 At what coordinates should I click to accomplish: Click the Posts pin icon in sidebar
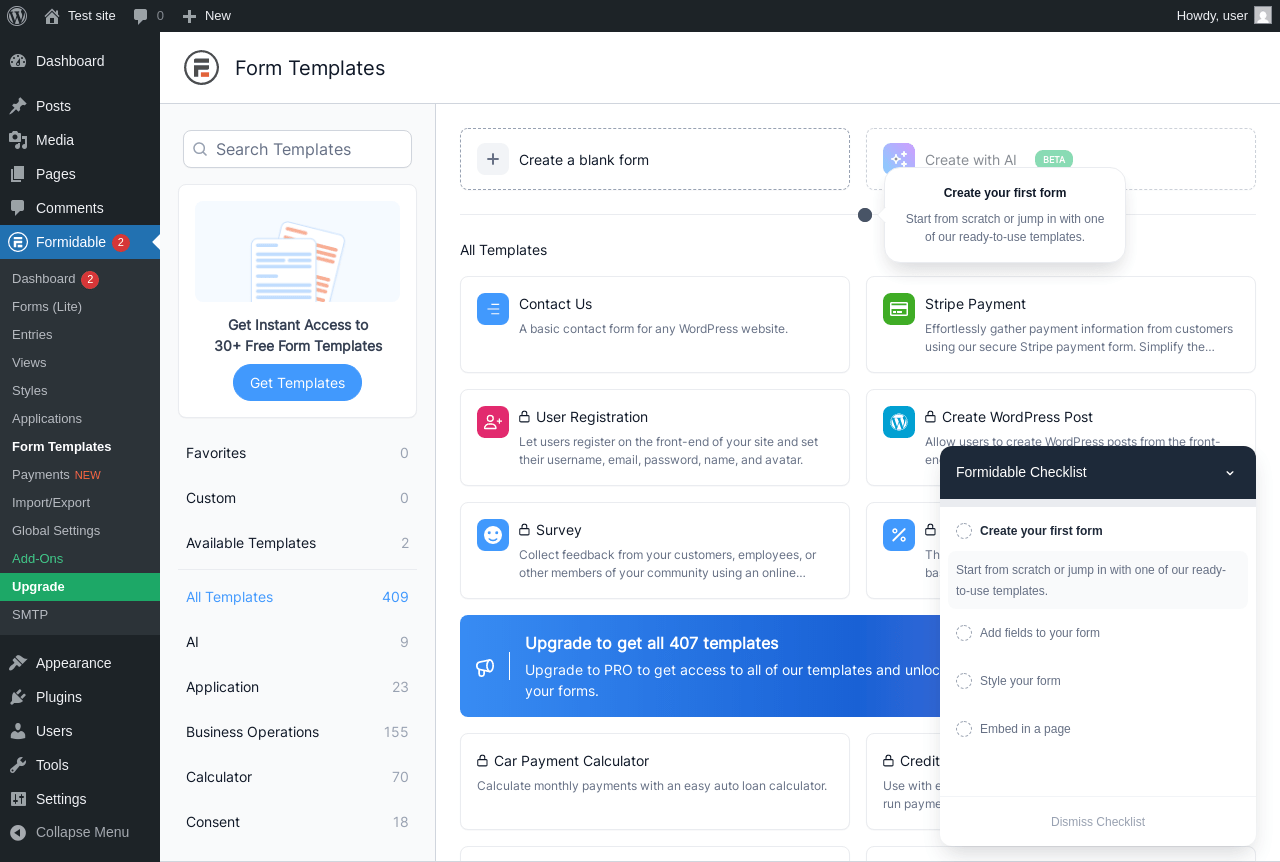coord(18,106)
